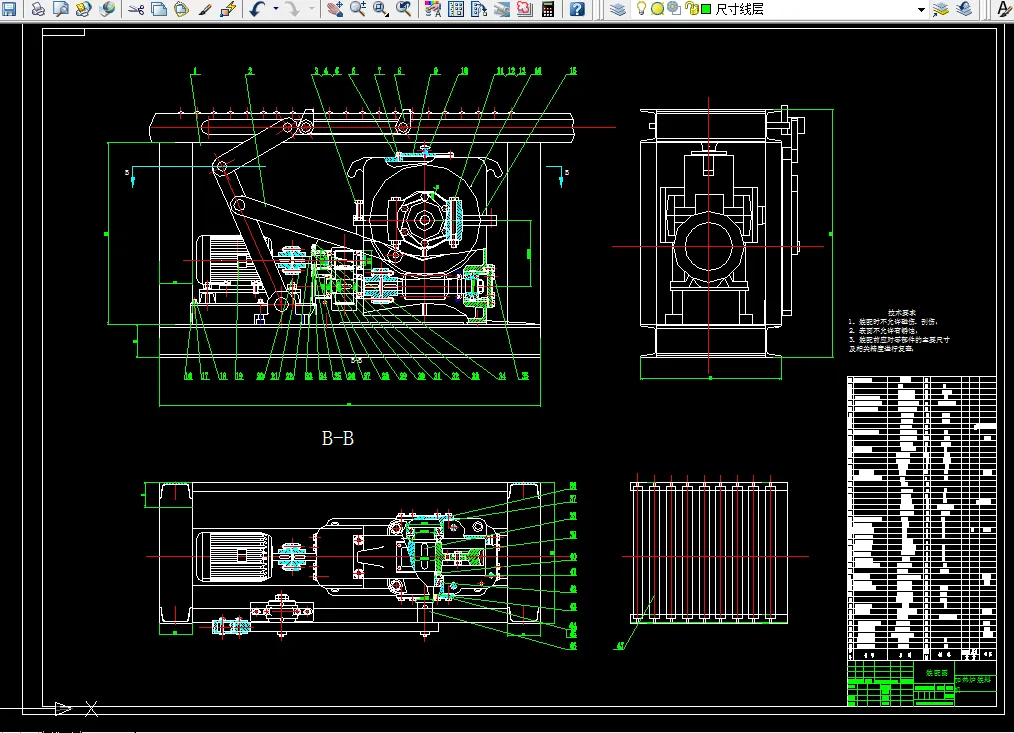1014x733 pixels.
Task: Click the 3D DWF globe icon
Action: coord(107,8)
